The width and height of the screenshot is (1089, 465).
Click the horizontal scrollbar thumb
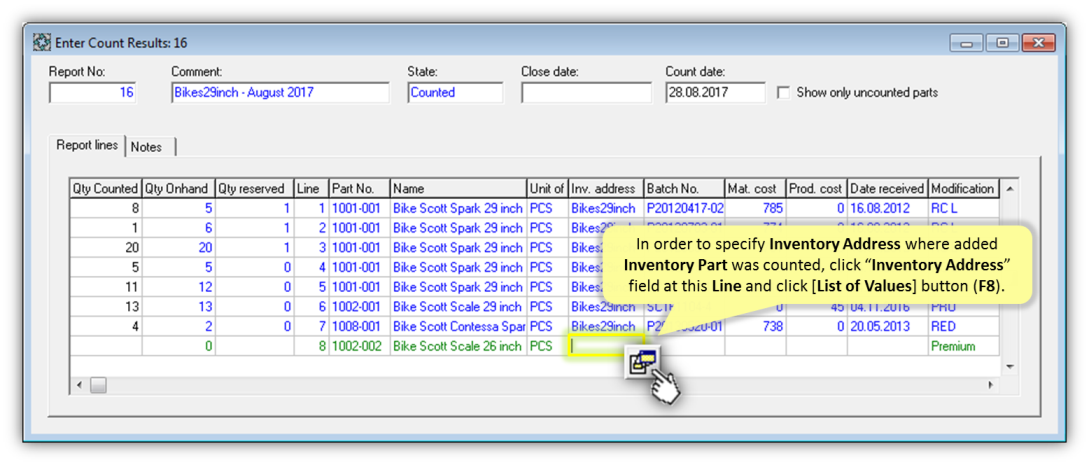coord(98,384)
